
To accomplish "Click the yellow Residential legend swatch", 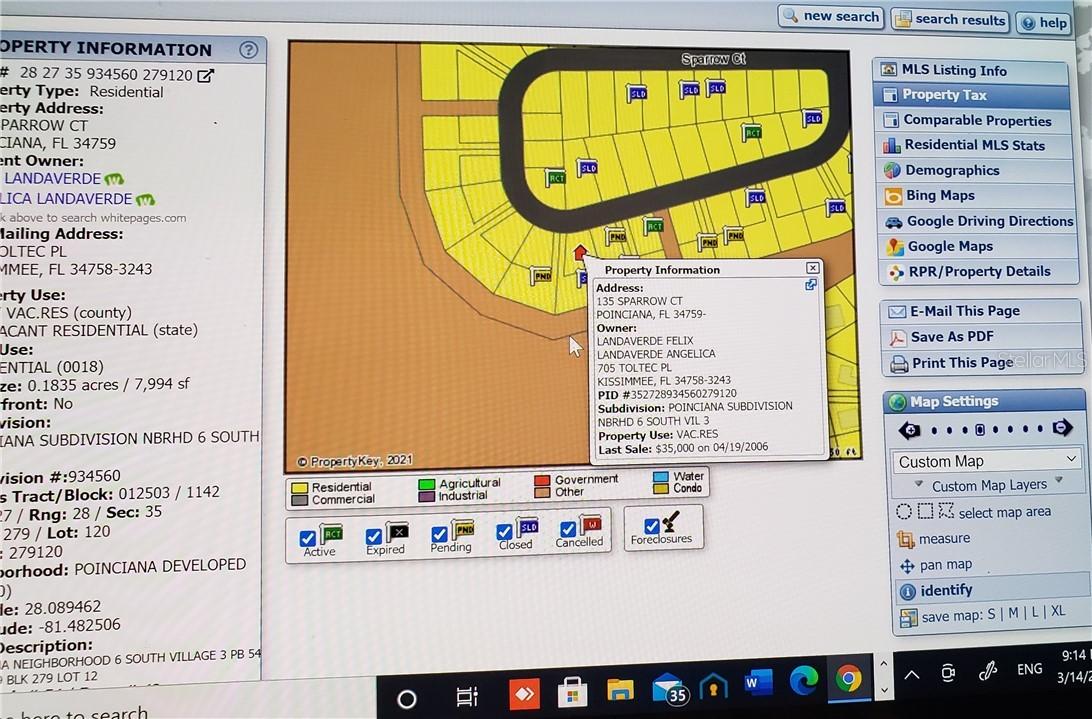I will 299,488.
